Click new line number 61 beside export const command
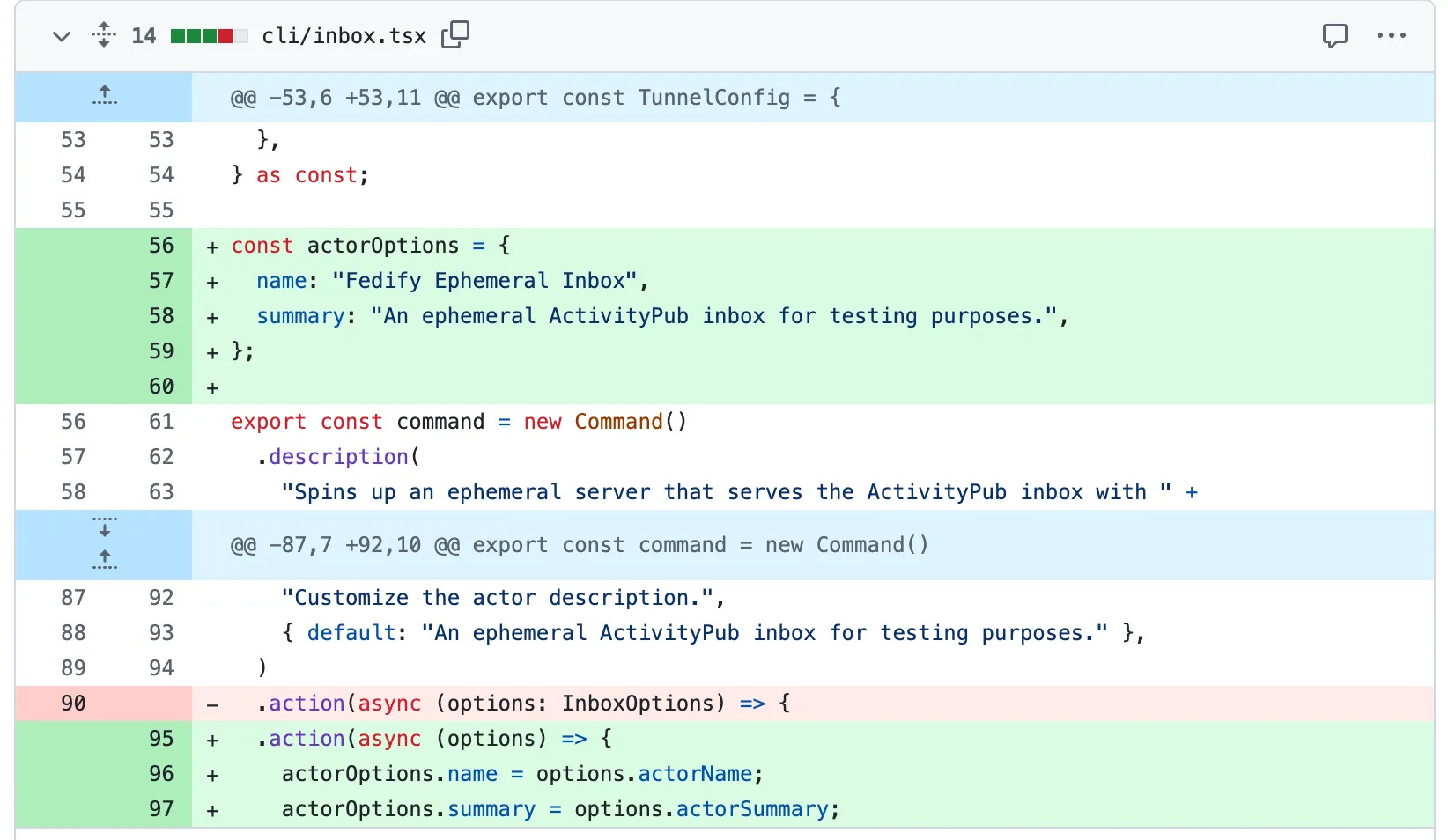Screen dimensions: 1448x840 pos(161,422)
